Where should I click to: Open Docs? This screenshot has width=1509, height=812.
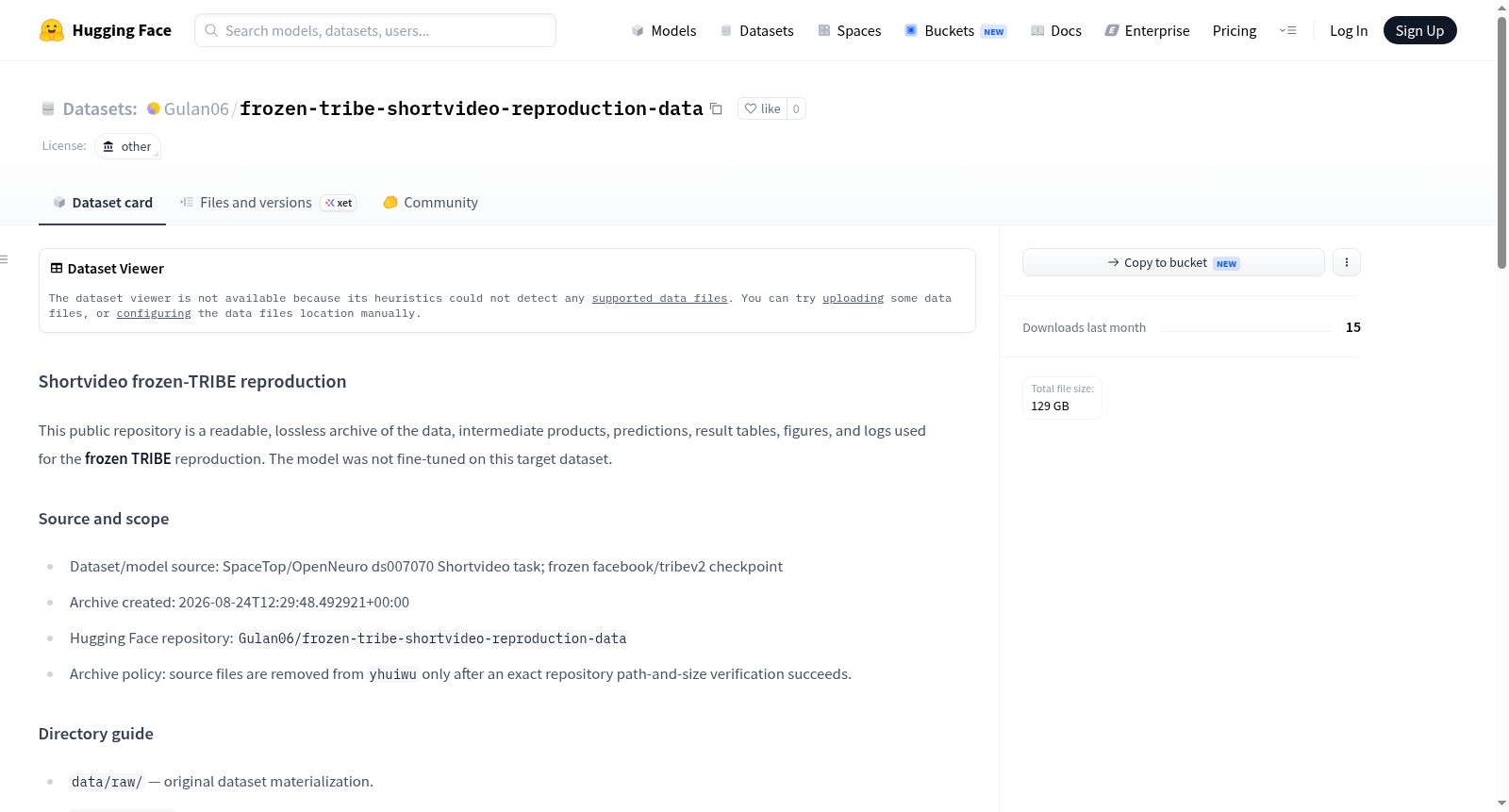[1056, 30]
